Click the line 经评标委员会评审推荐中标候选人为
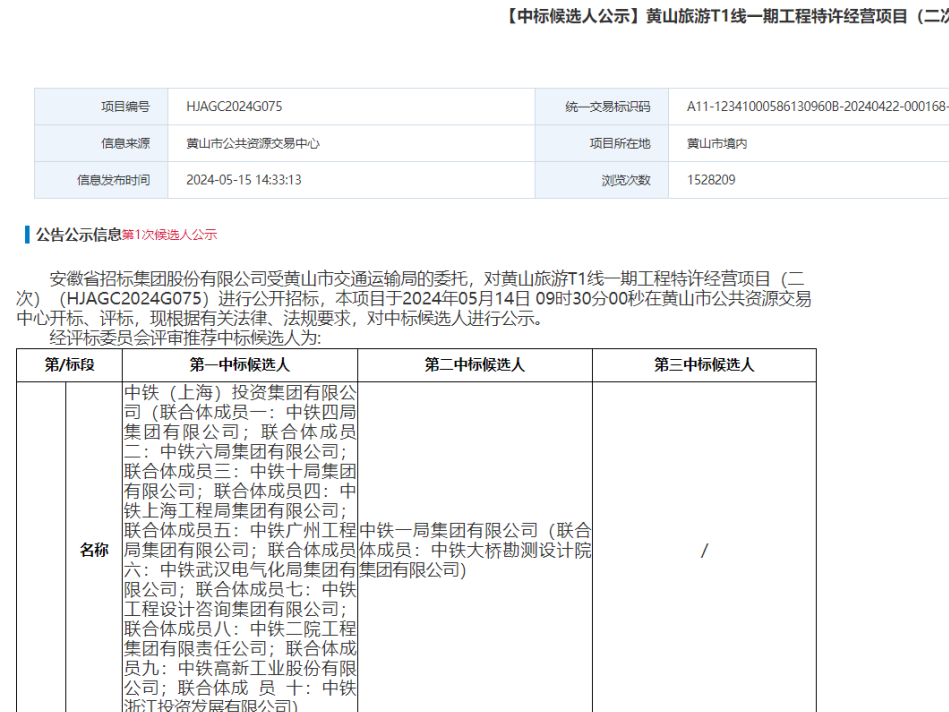The height and width of the screenshot is (712, 949). coord(185,338)
